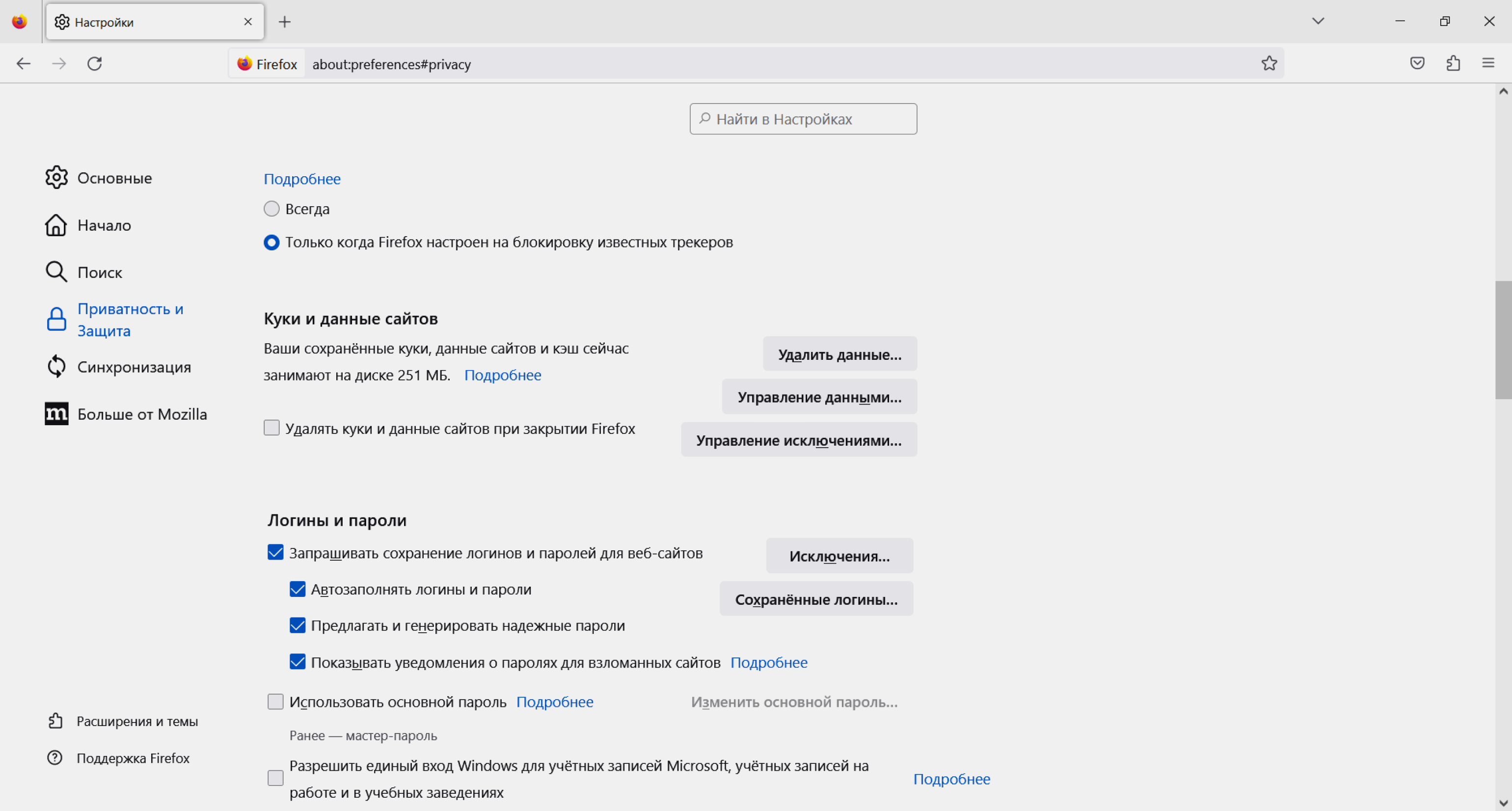Select the Всегда radio option

coord(271,209)
